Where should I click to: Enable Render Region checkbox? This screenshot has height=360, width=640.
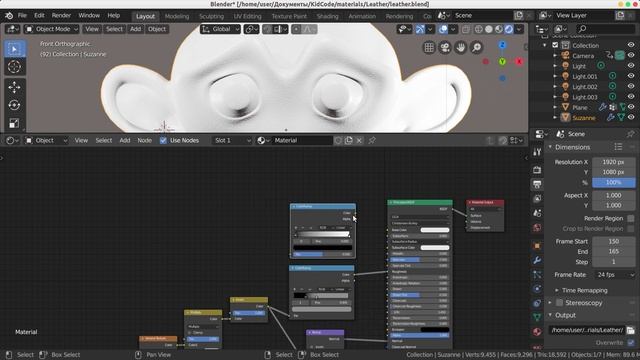coord(631,218)
